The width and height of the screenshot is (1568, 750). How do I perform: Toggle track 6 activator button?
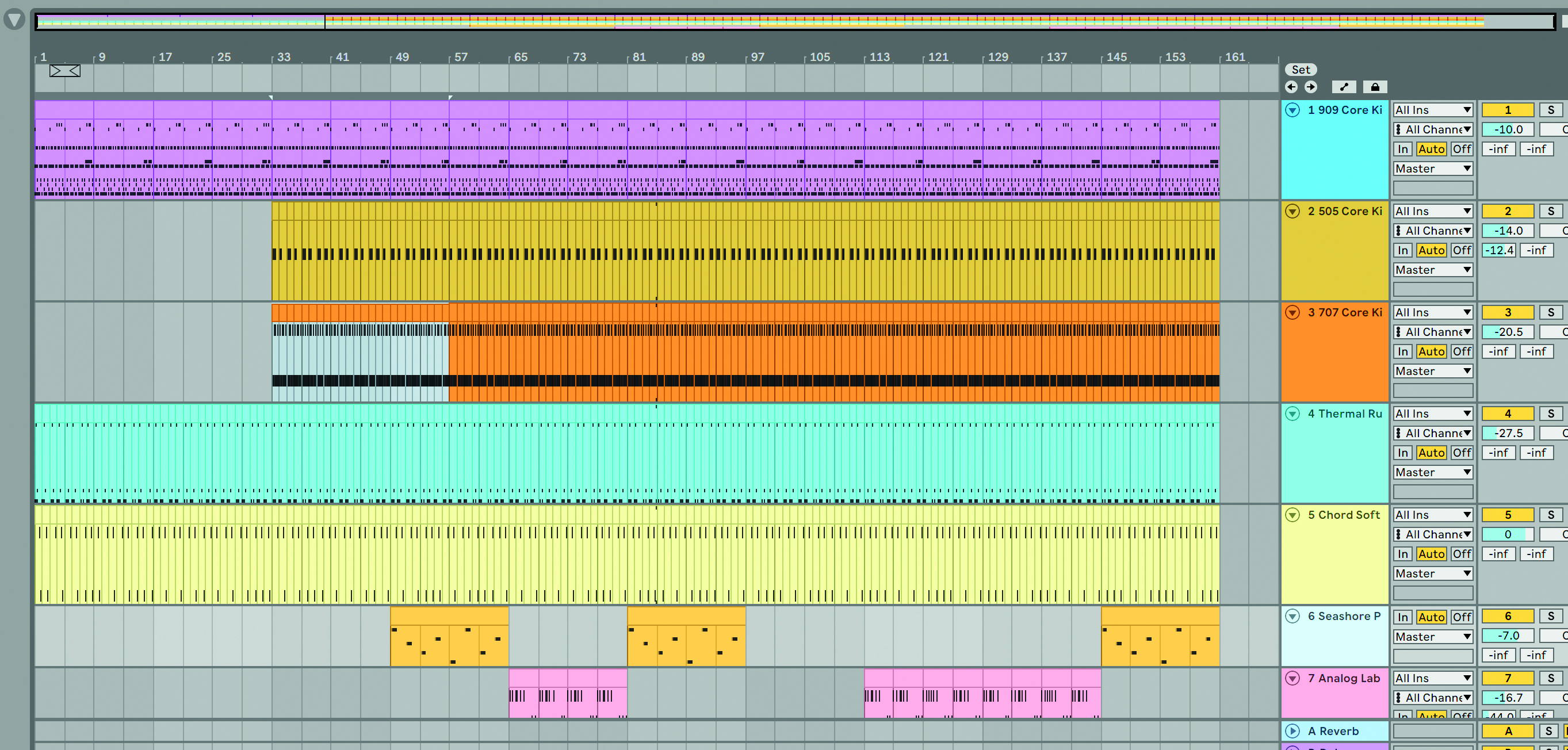pyautogui.click(x=1507, y=616)
